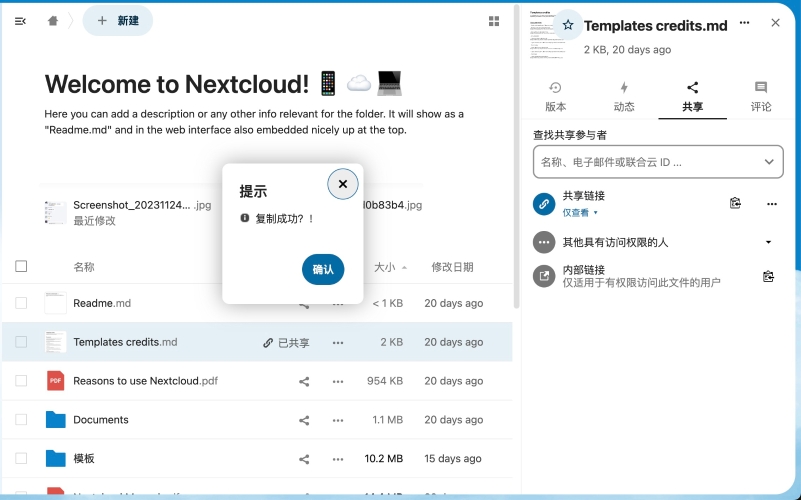Image resolution: width=801 pixels, height=500 pixels.
Task: Star Templates credits.md as favorite
Action: [x=568, y=25]
